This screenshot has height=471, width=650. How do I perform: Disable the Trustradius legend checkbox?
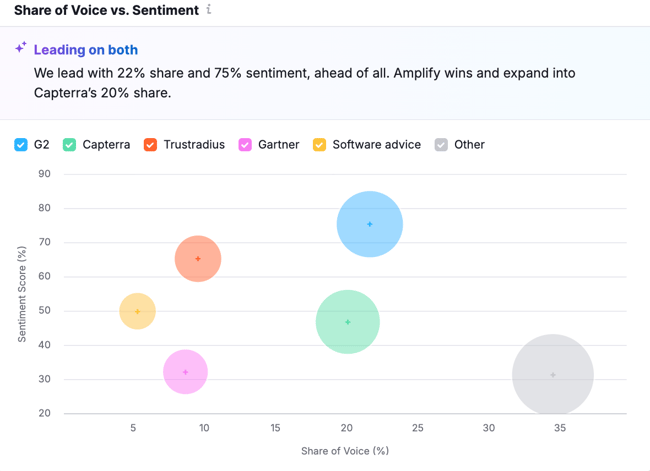(x=150, y=145)
